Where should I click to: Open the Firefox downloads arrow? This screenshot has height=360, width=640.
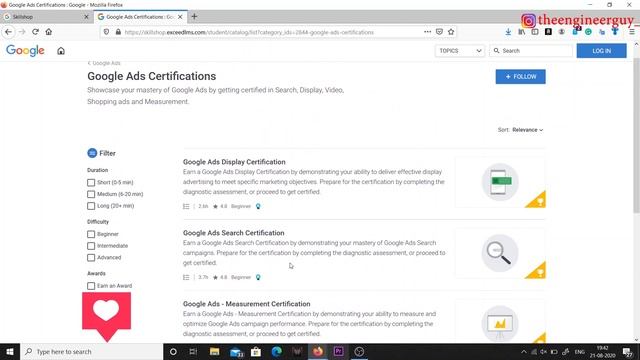point(508,32)
